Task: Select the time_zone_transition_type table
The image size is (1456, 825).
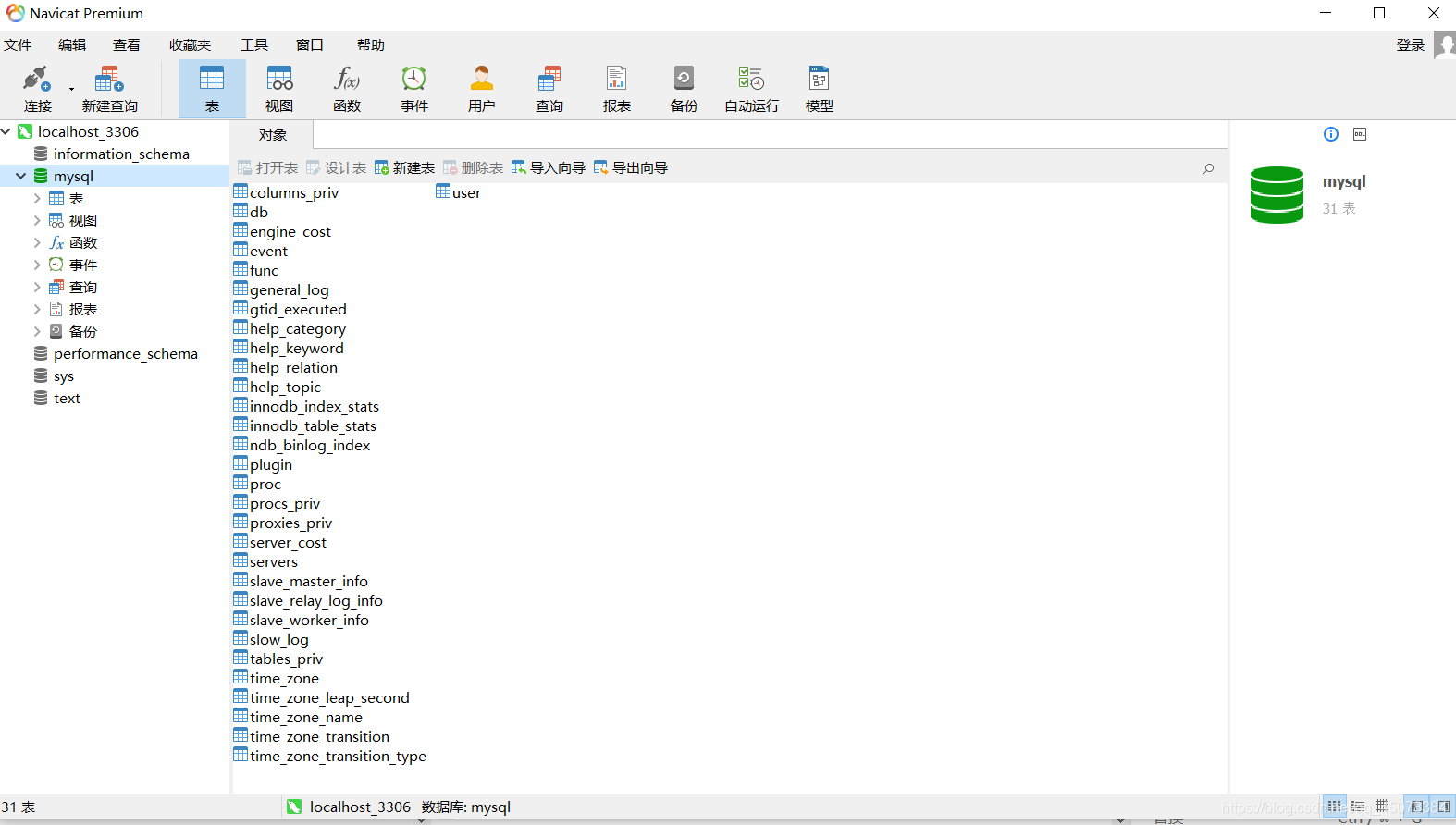Action: [x=330, y=756]
